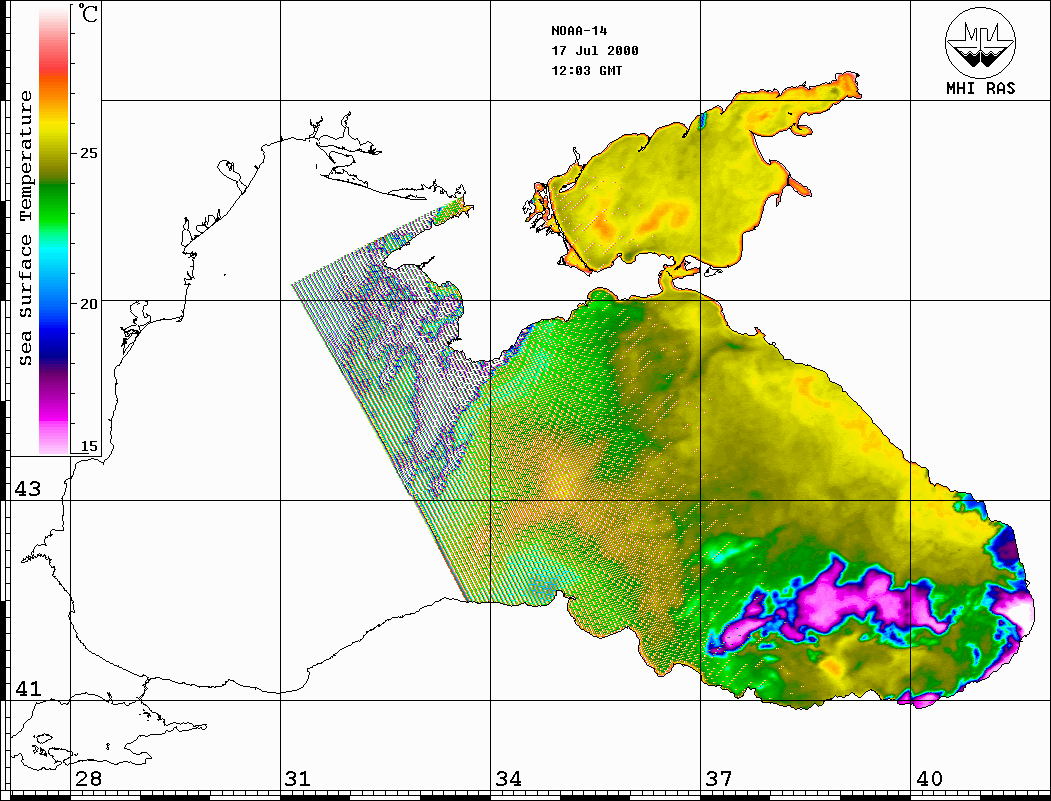
Task: Pick the 15 degree tick label
Action: (x=89, y=446)
